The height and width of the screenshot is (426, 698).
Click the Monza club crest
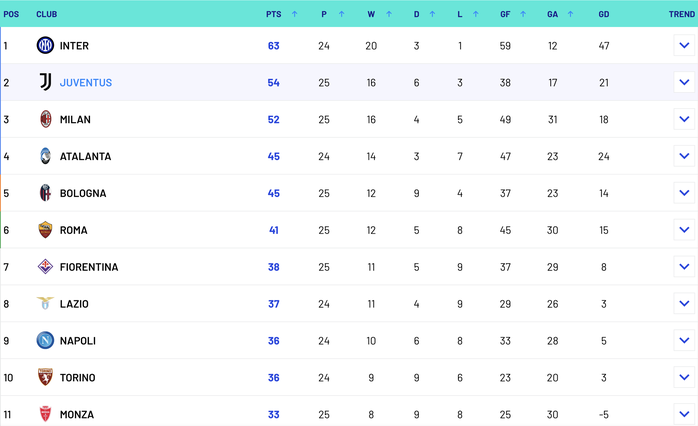(x=45, y=414)
